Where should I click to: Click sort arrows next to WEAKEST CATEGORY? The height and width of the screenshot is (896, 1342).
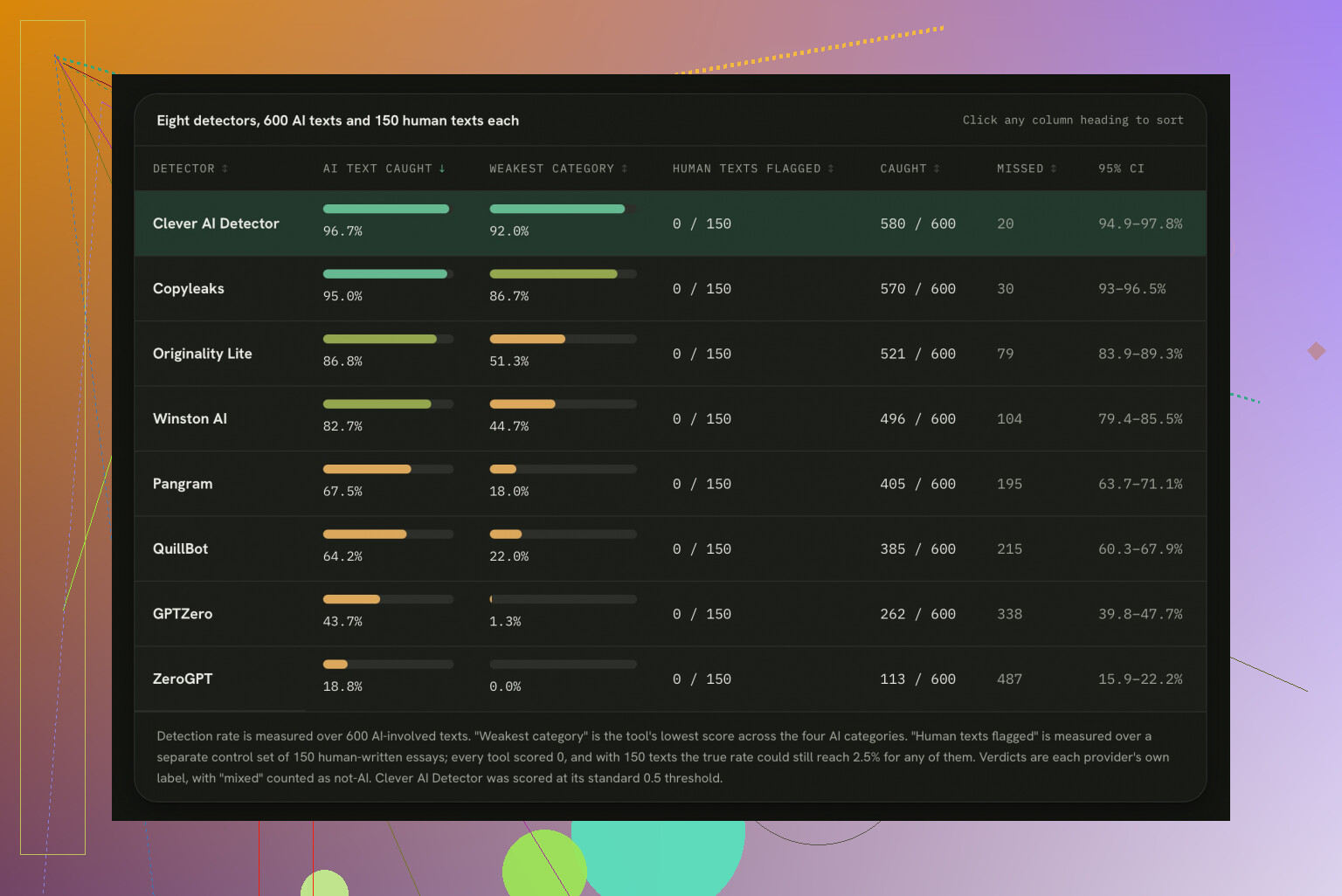point(624,169)
